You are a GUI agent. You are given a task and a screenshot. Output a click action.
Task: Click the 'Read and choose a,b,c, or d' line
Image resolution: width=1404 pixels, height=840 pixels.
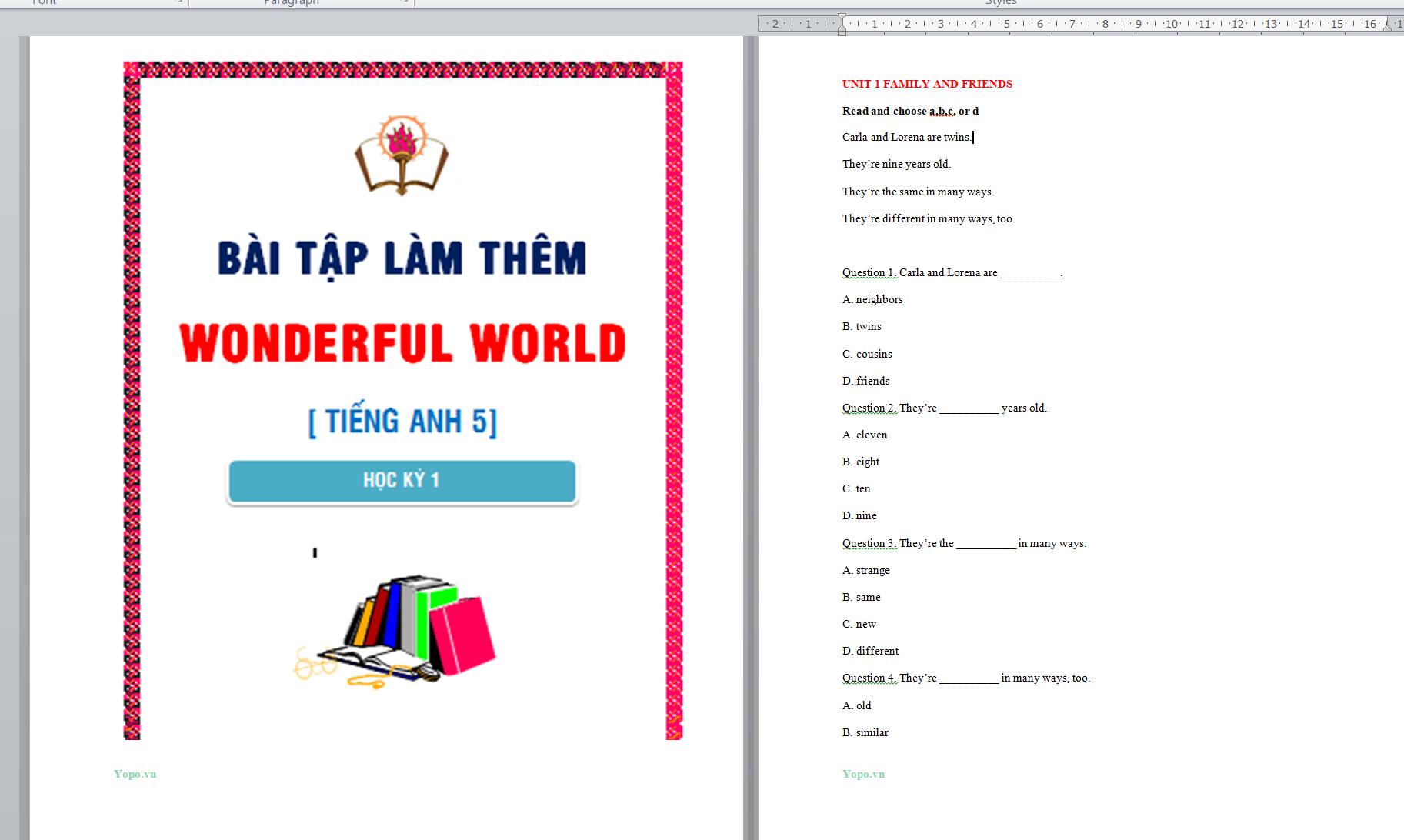point(910,111)
